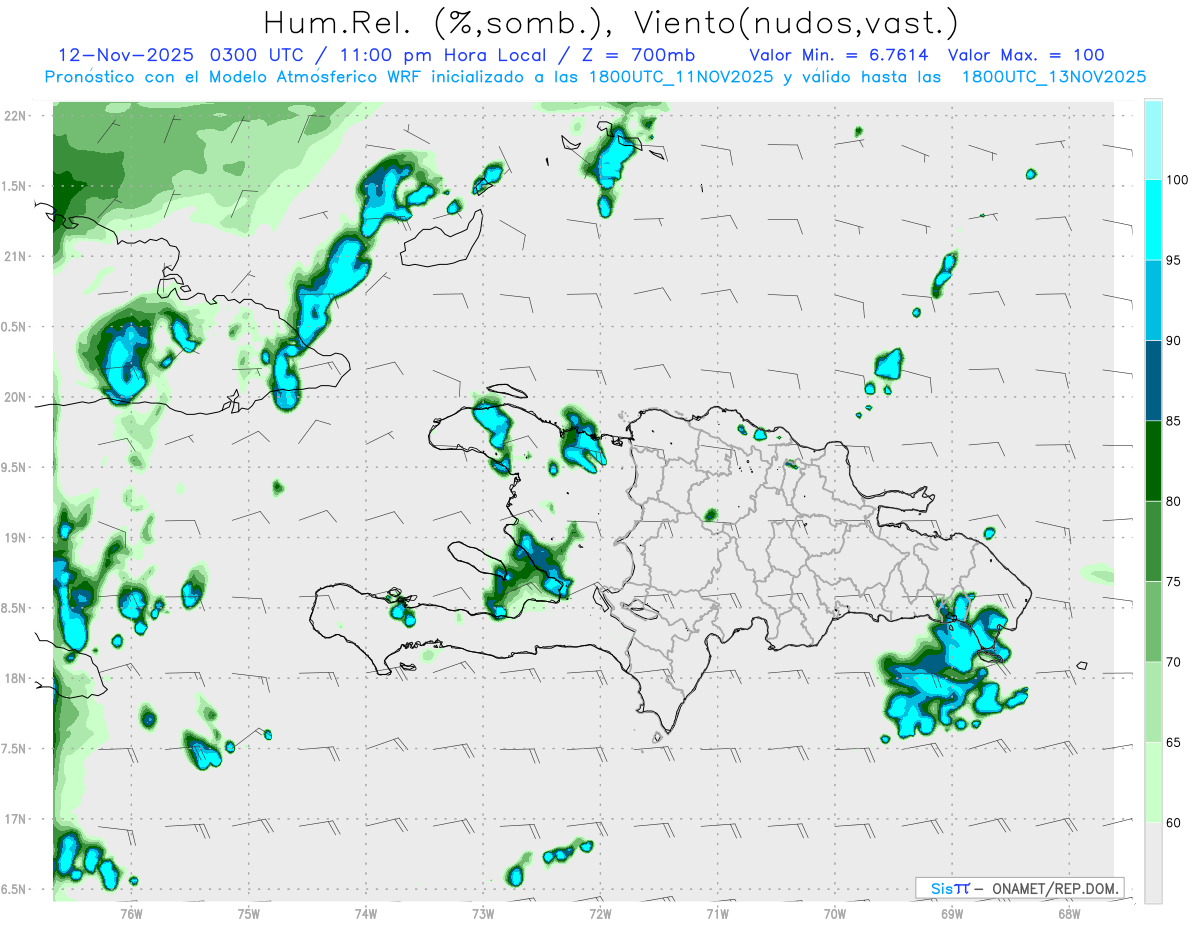Click the colorbar label '60'
The width and height of the screenshot is (1200, 927).
pyautogui.click(x=1174, y=823)
